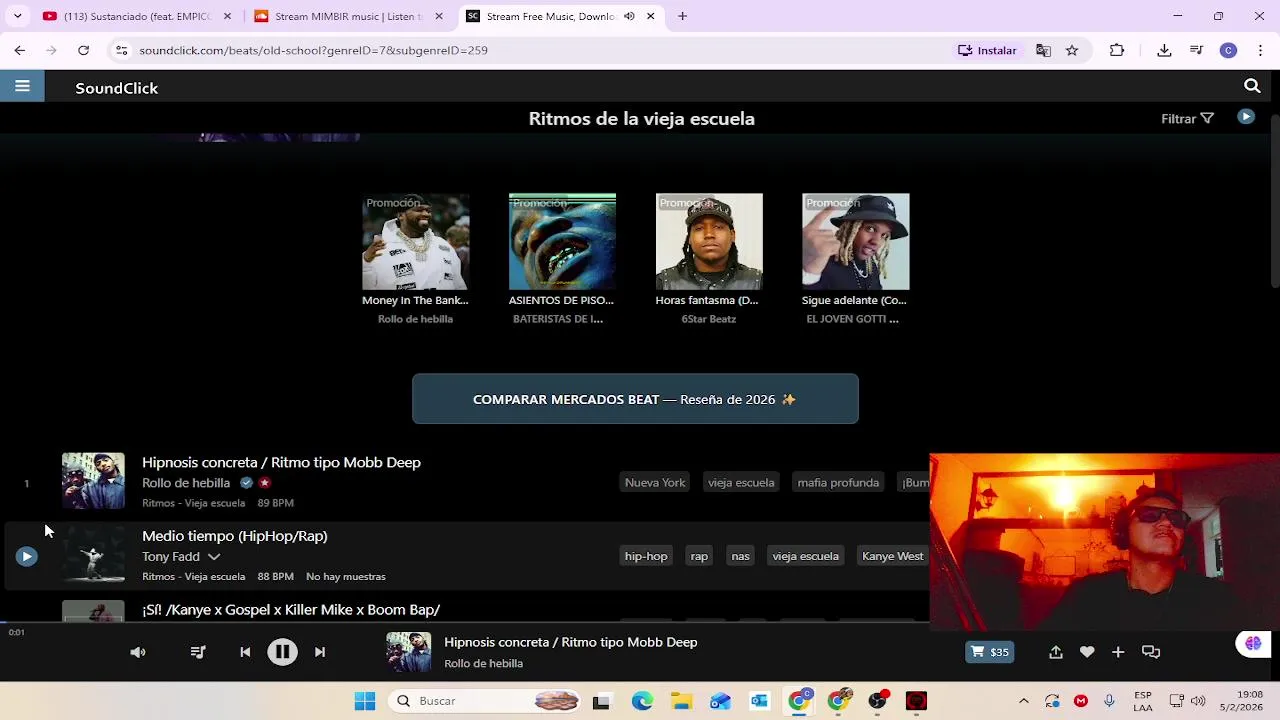Share the current track
Image resolution: width=1280 pixels, height=720 pixels.
(x=1056, y=652)
